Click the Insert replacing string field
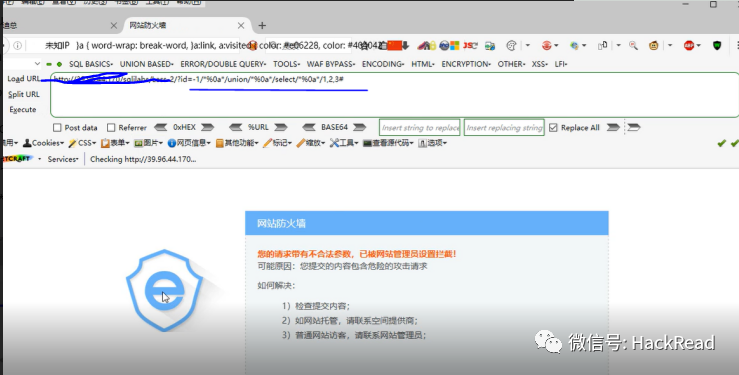The image size is (739, 375). click(x=504, y=127)
